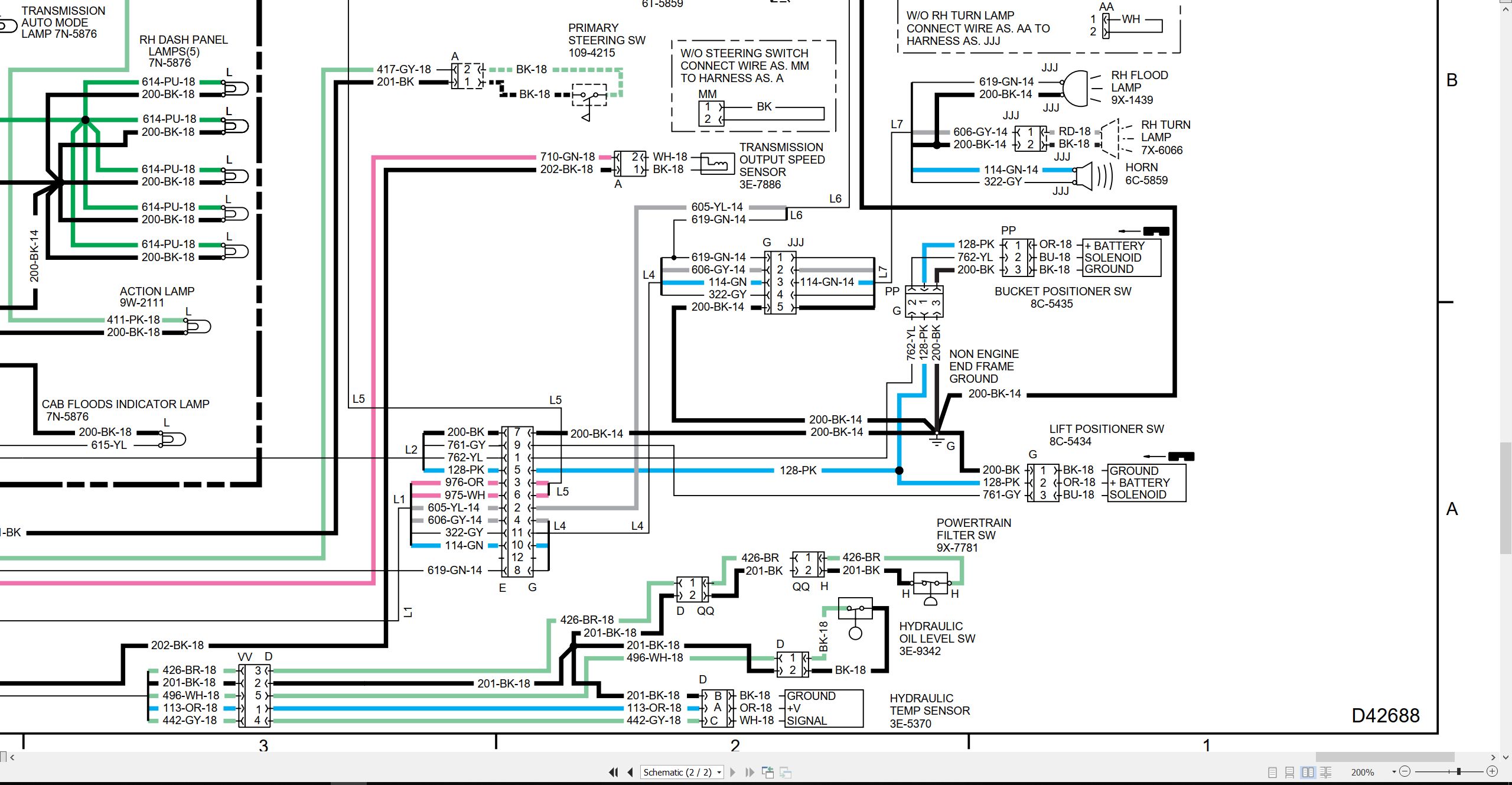Click the zoom in plus button

[1493, 771]
